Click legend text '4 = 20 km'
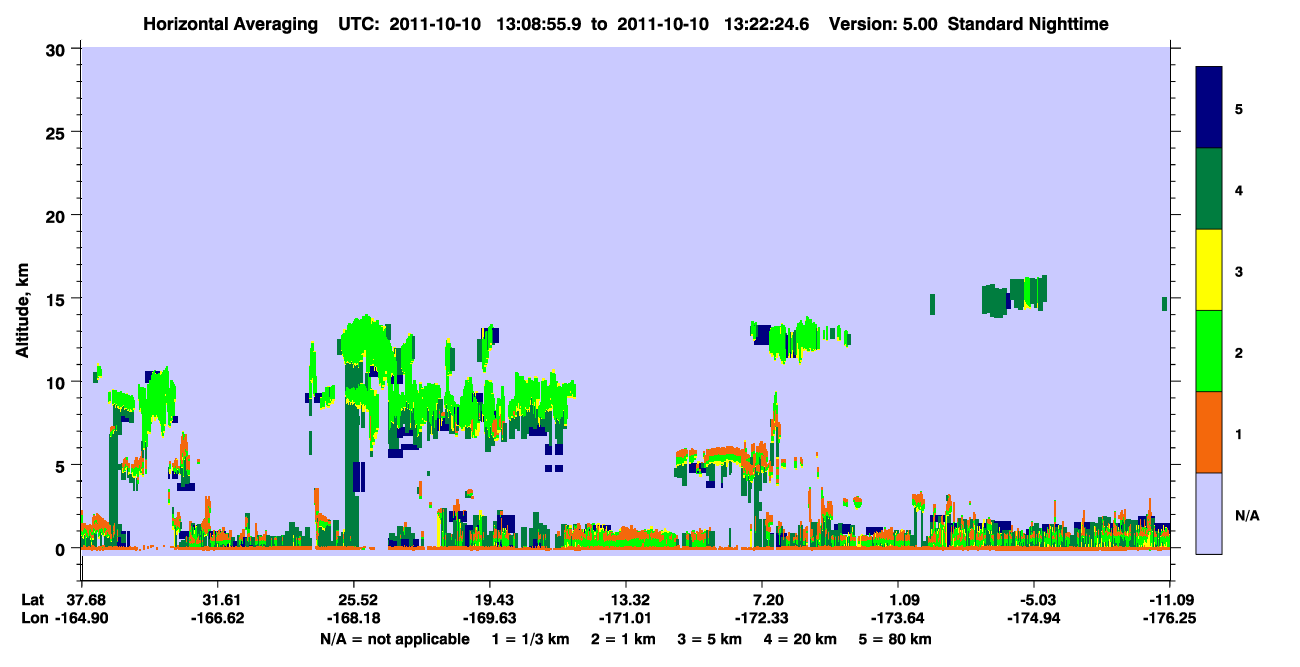 [802, 639]
